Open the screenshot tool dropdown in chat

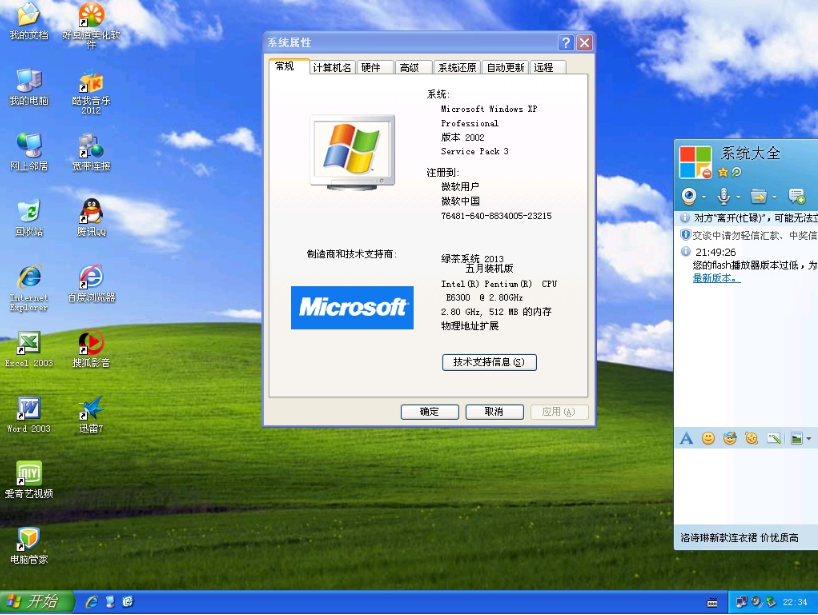808,439
